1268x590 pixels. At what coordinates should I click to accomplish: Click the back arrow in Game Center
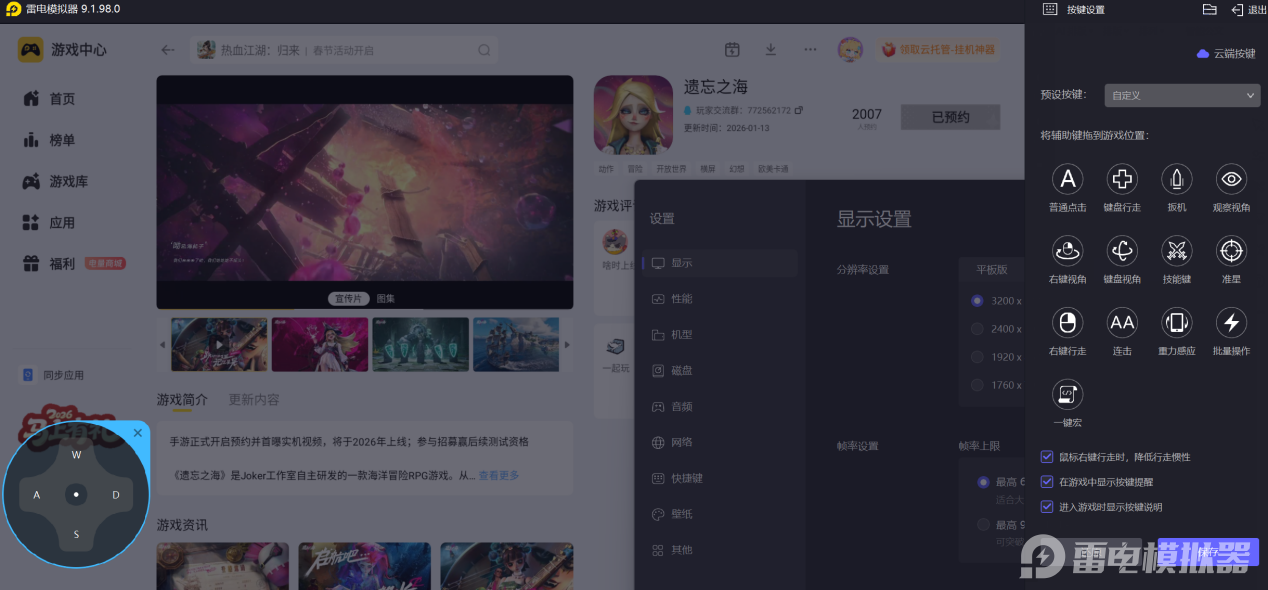[168, 50]
